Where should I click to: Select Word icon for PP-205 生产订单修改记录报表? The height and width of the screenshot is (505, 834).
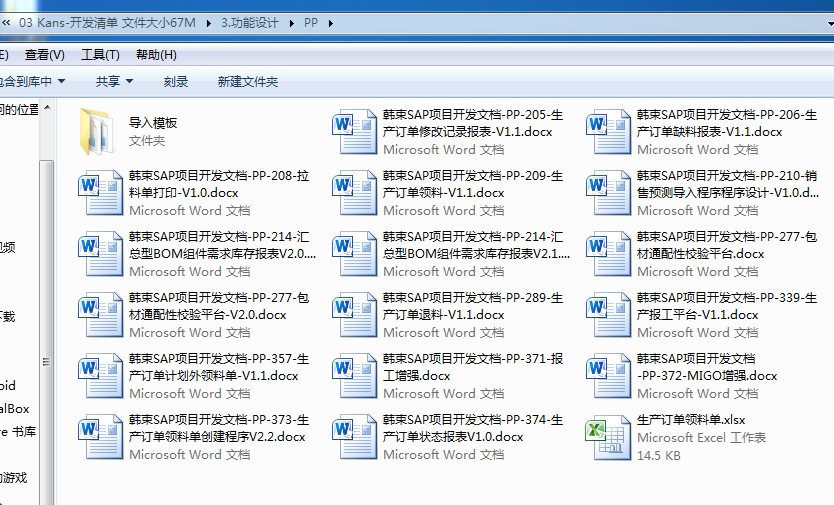click(354, 131)
